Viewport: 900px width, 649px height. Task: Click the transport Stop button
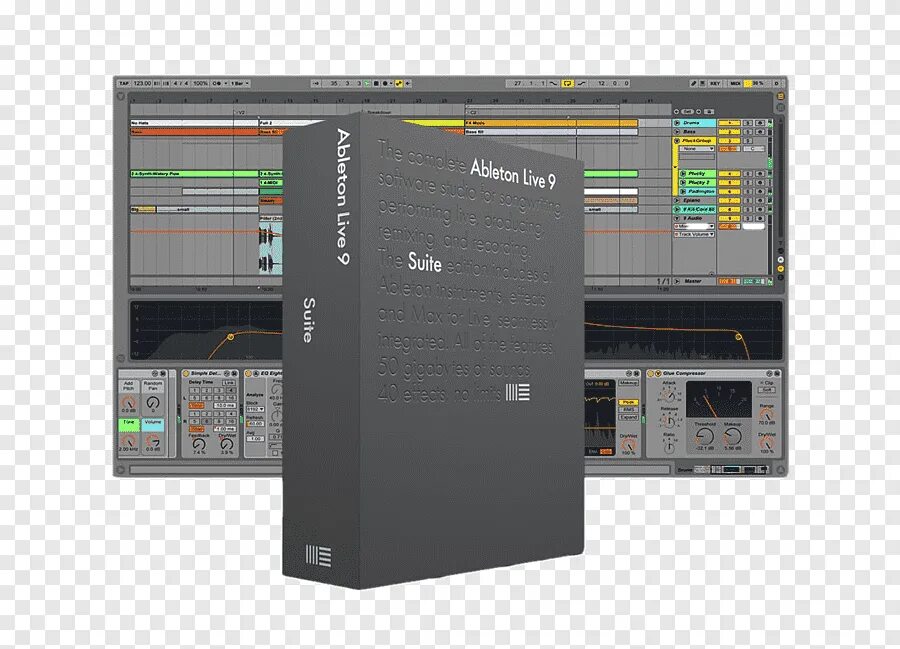(x=377, y=83)
